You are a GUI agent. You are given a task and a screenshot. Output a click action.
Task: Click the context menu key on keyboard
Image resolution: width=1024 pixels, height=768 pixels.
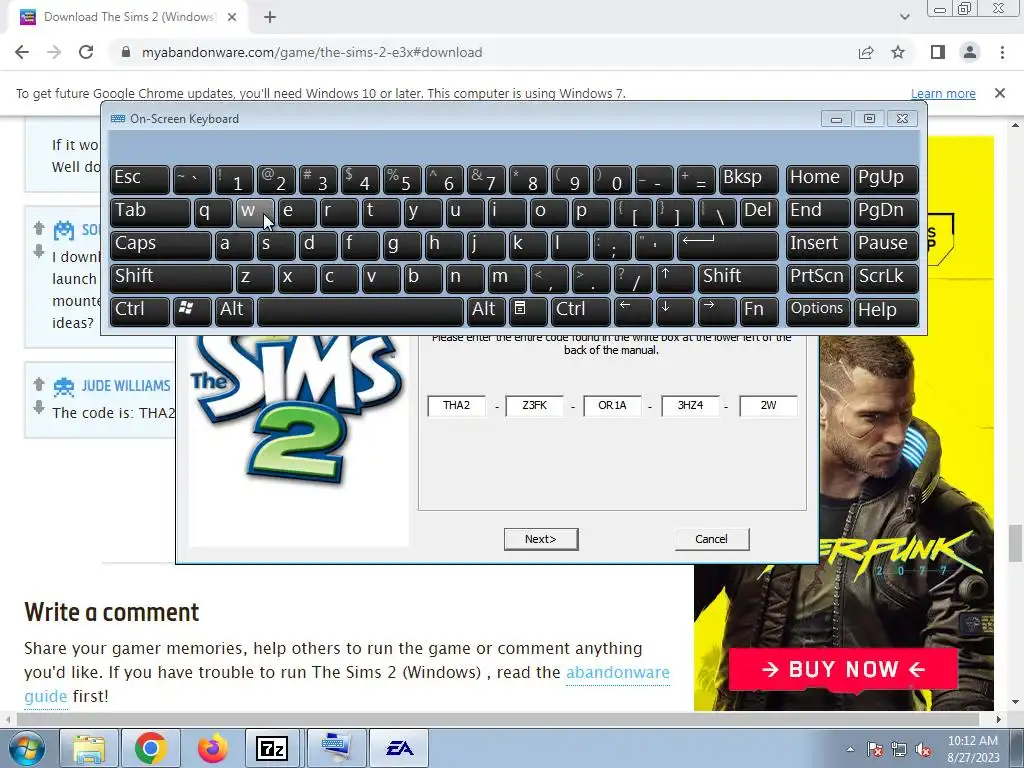528,311
